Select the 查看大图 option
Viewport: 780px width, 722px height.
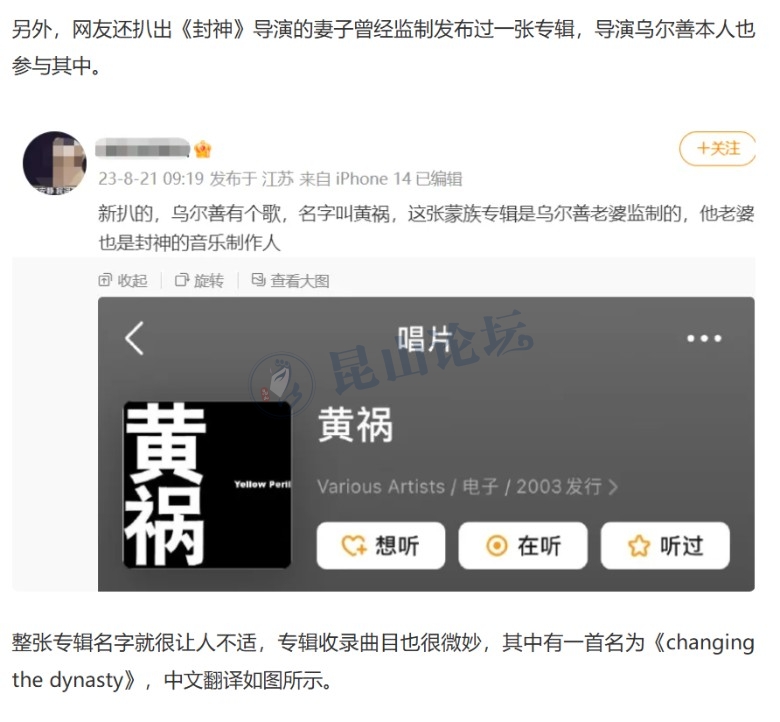(x=291, y=281)
